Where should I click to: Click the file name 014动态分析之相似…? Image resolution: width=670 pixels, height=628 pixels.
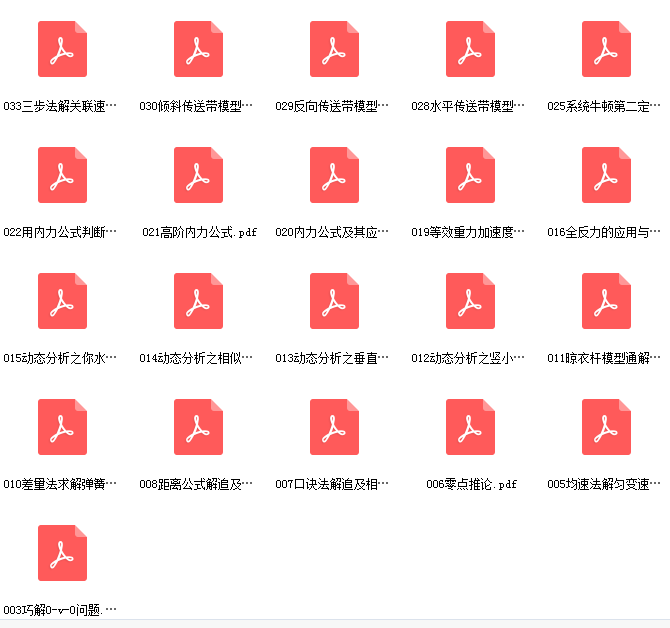click(x=196, y=358)
